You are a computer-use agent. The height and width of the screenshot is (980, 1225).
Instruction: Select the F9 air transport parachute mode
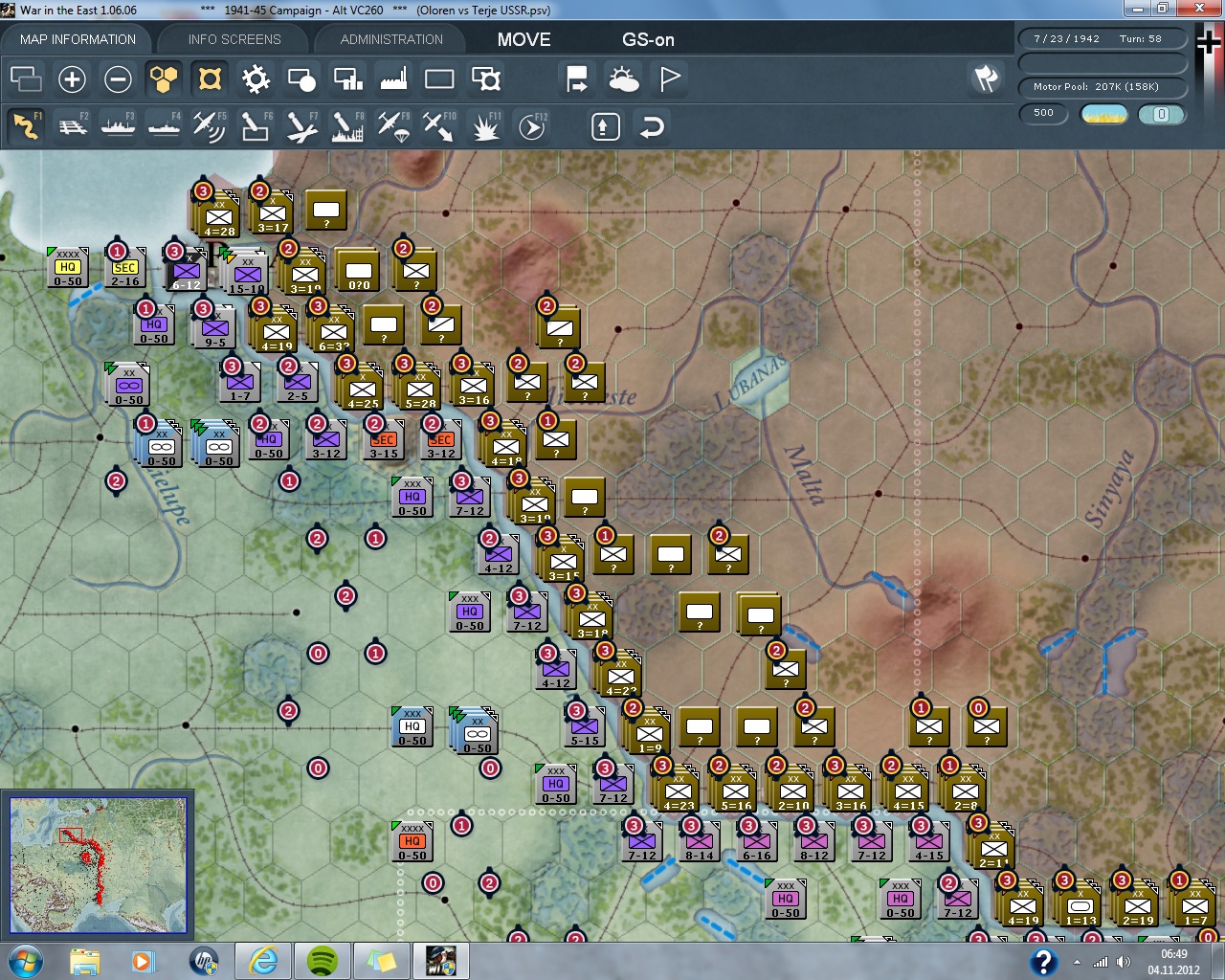[393, 126]
